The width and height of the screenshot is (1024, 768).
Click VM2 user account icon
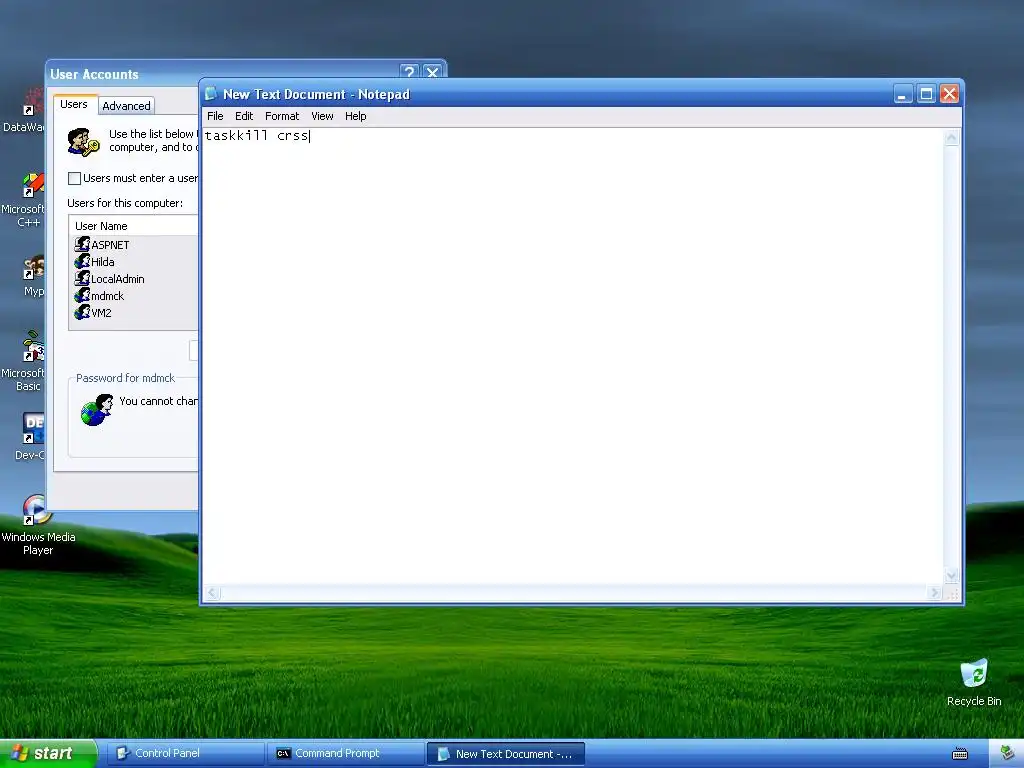point(82,312)
